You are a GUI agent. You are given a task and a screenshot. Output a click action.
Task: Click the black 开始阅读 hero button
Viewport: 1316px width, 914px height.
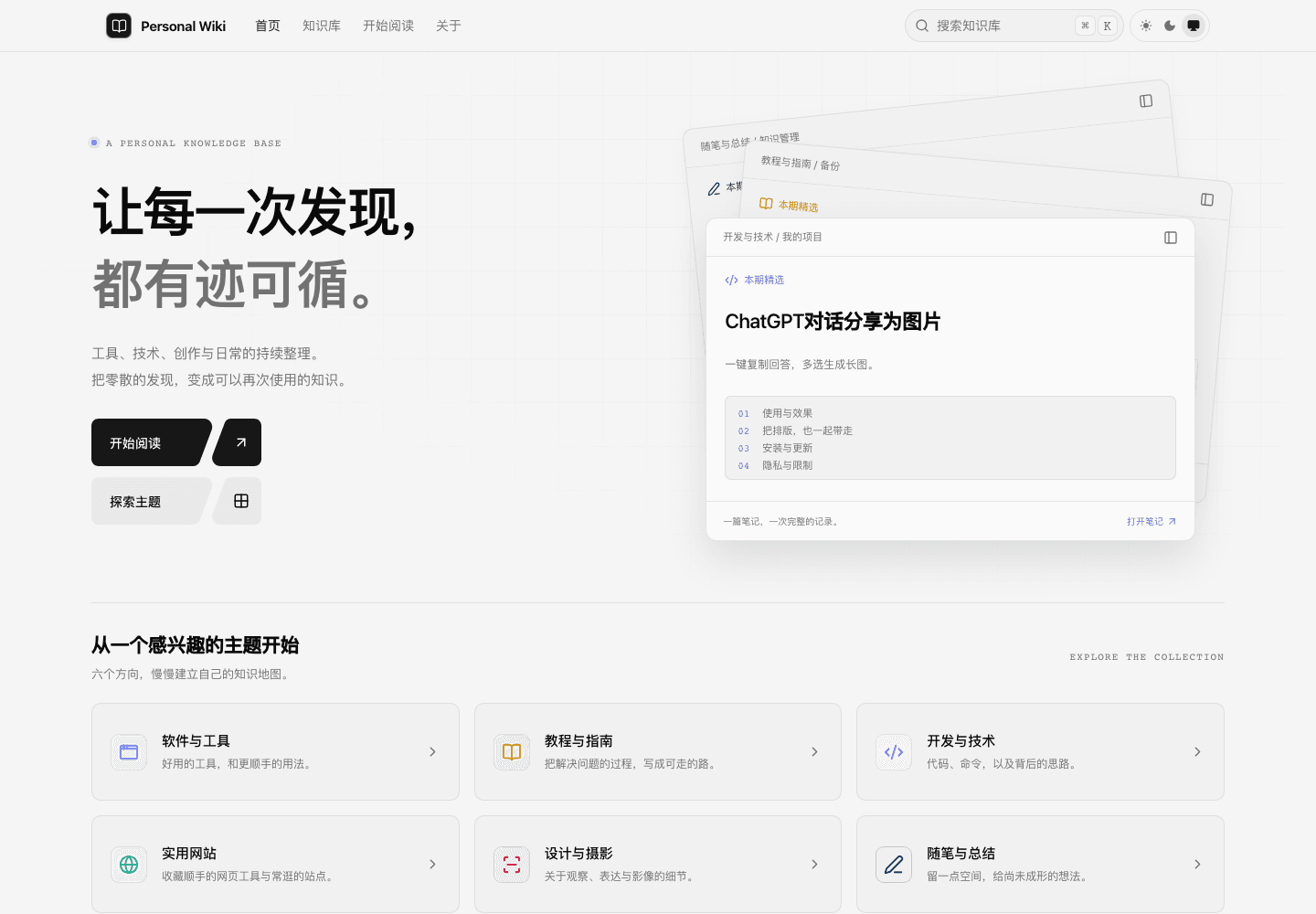pos(152,442)
